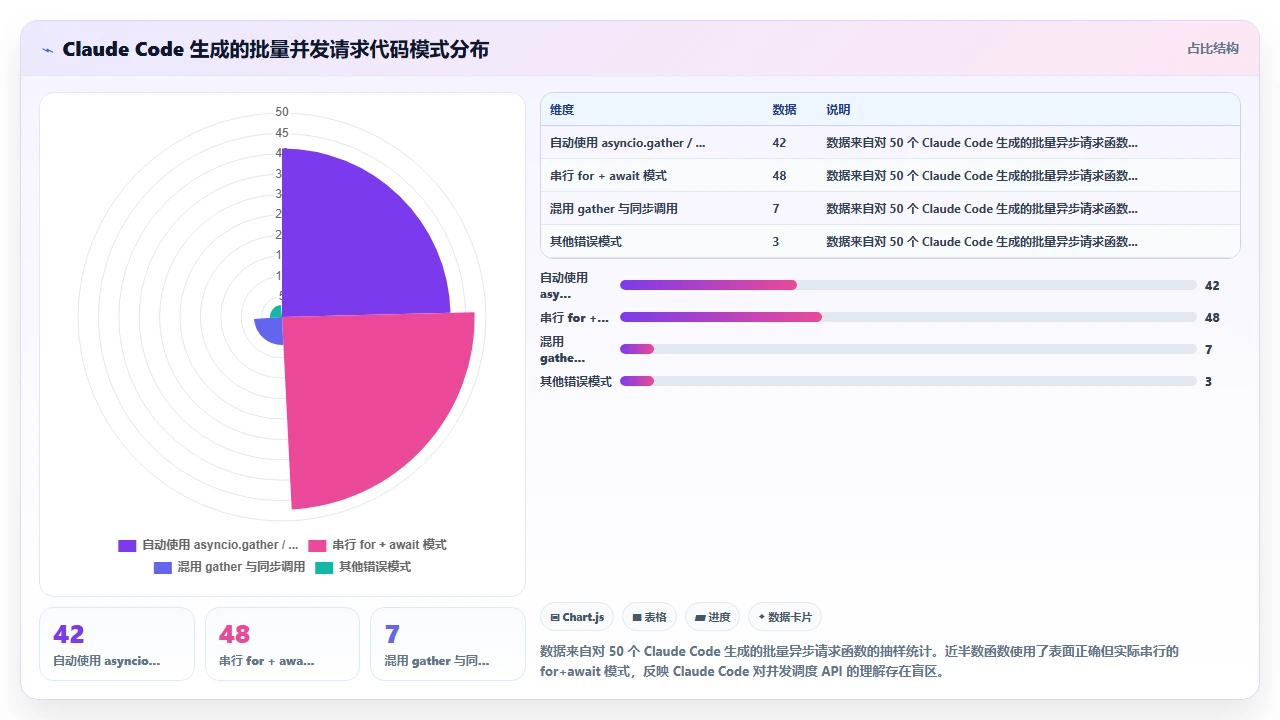The width and height of the screenshot is (1280, 720).
Task: Open the 42 自动使用 asyncio data card
Action: tap(117, 644)
